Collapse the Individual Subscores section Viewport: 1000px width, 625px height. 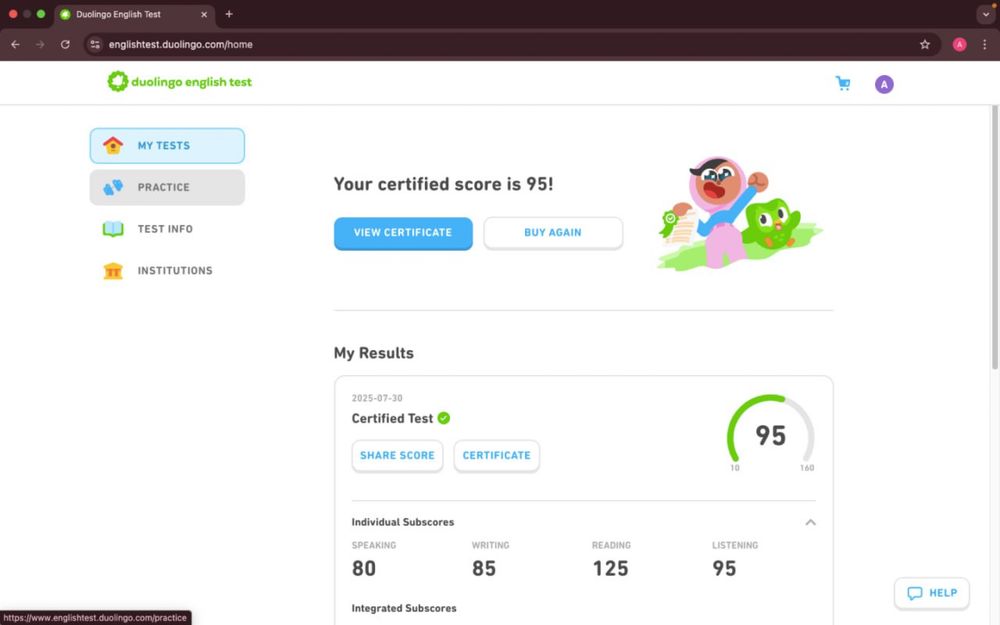click(810, 522)
